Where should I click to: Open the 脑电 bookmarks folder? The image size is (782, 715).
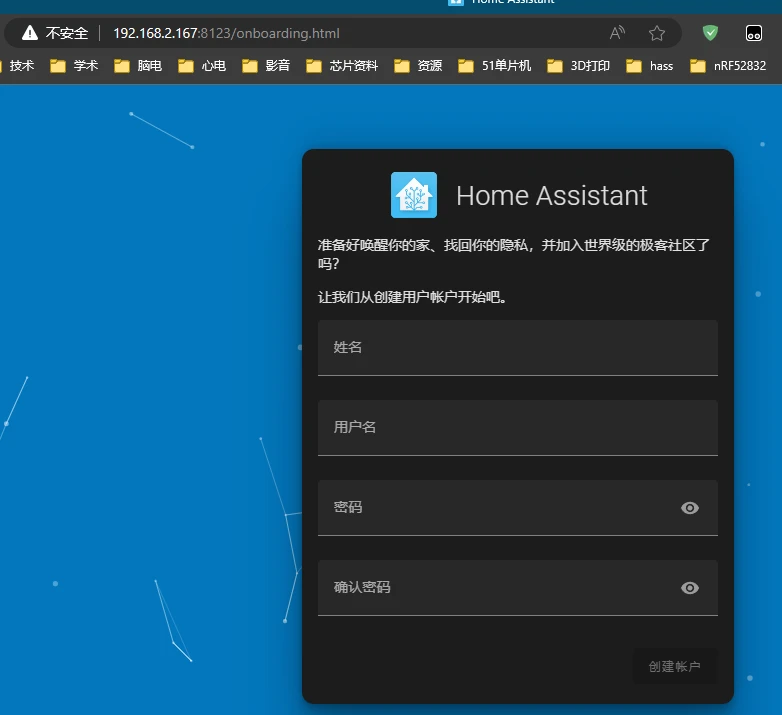(138, 66)
